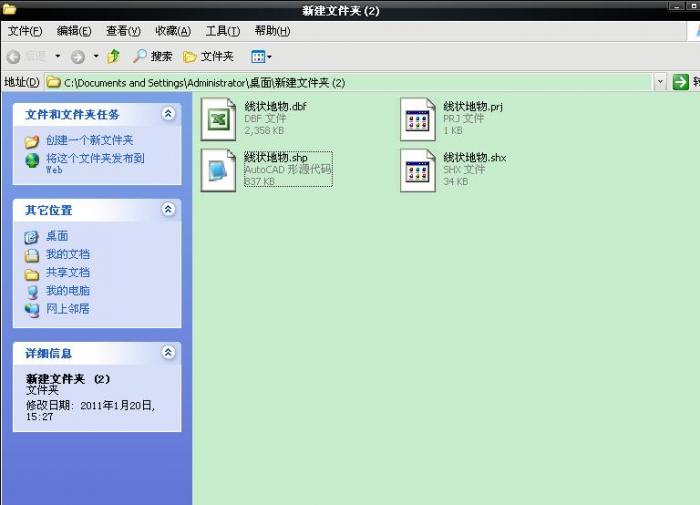Open 我的电脑 from other places

[x=67, y=291]
